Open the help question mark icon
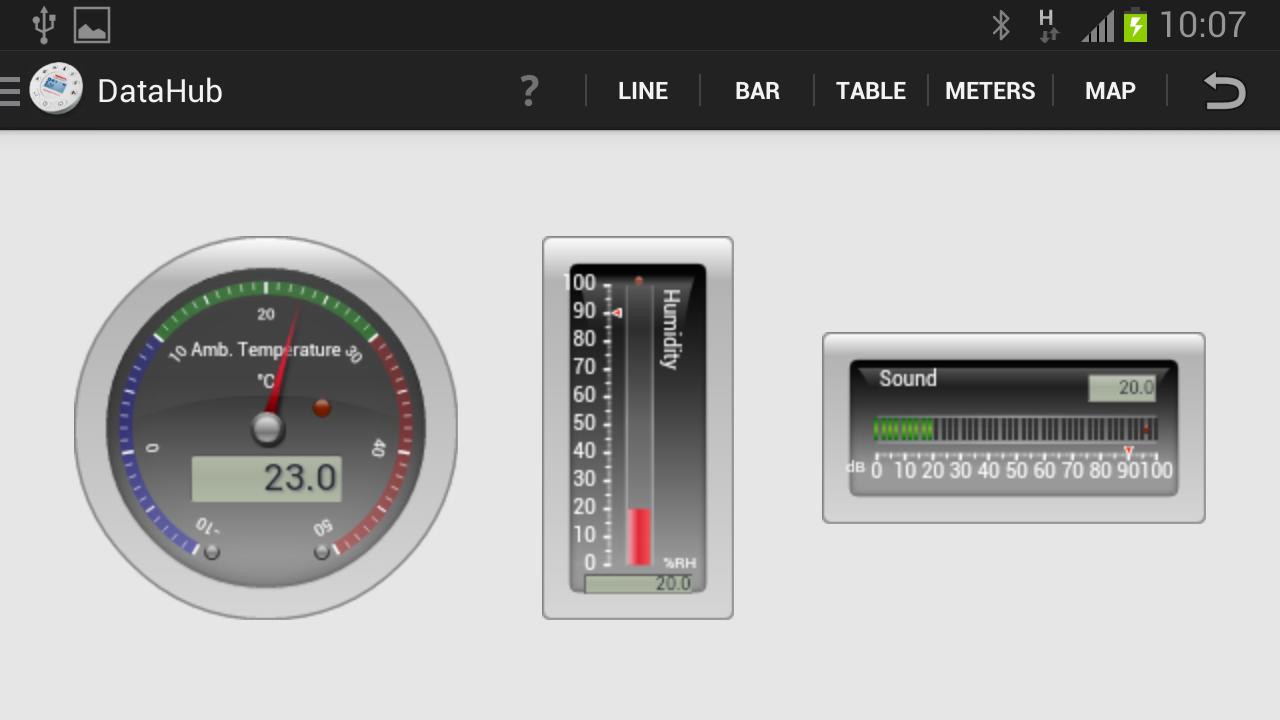 [529, 91]
